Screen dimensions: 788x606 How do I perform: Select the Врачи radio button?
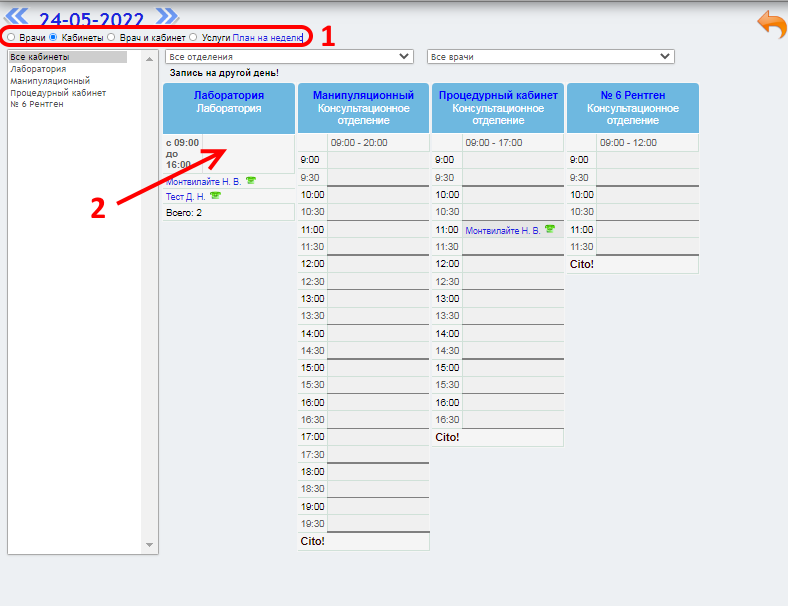tap(11, 37)
